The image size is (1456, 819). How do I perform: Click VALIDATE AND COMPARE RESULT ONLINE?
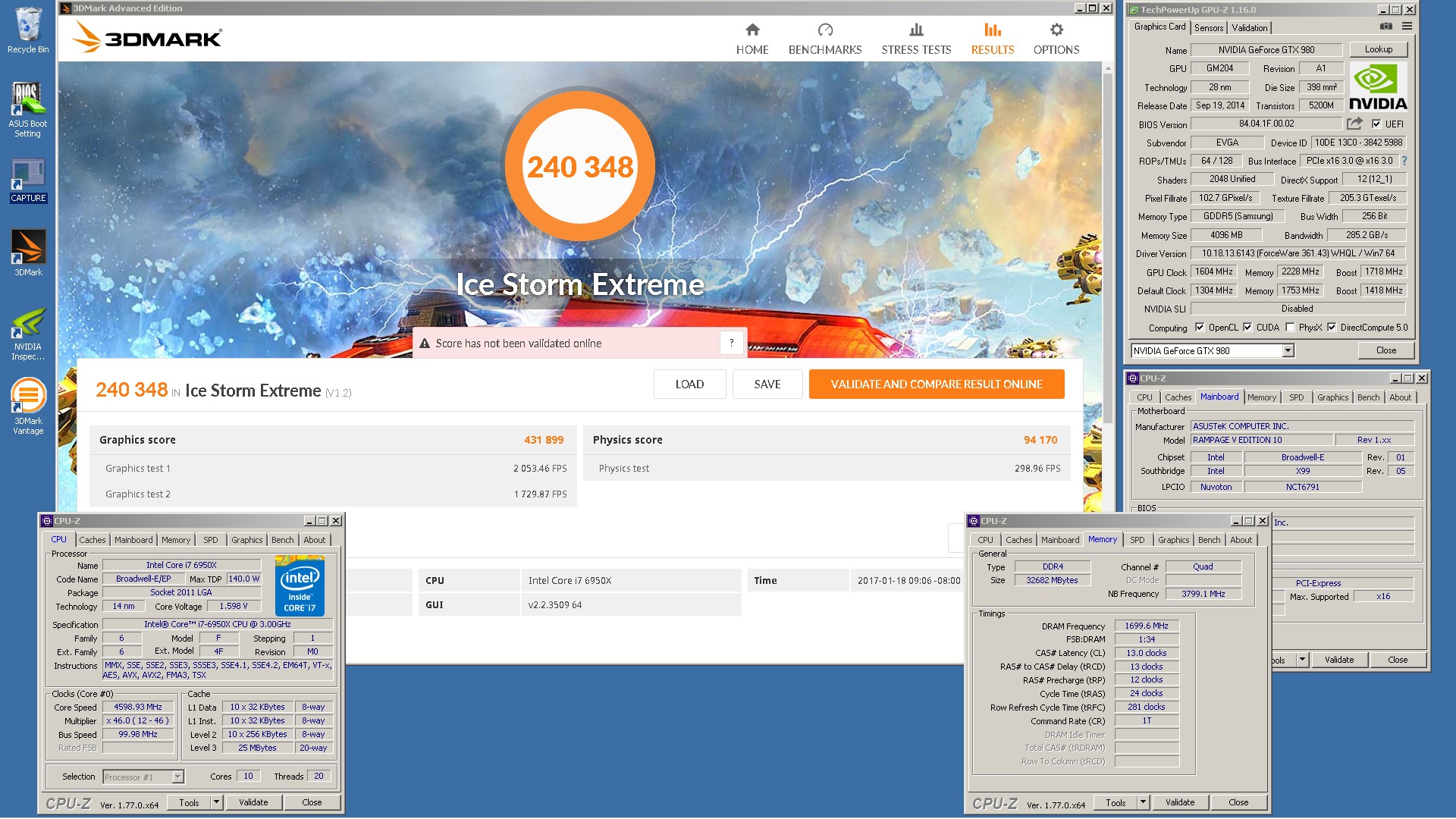click(x=937, y=384)
